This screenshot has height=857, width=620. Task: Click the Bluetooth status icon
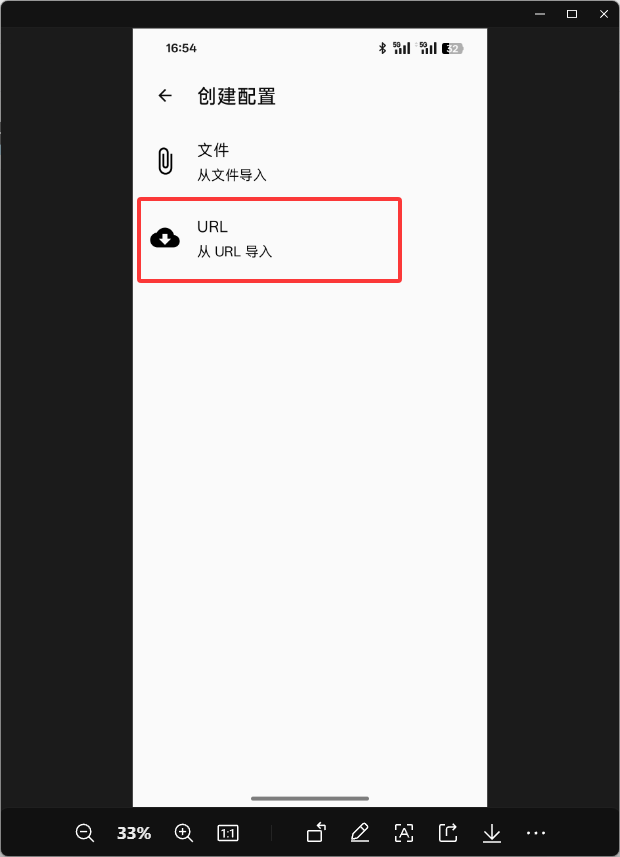383,48
